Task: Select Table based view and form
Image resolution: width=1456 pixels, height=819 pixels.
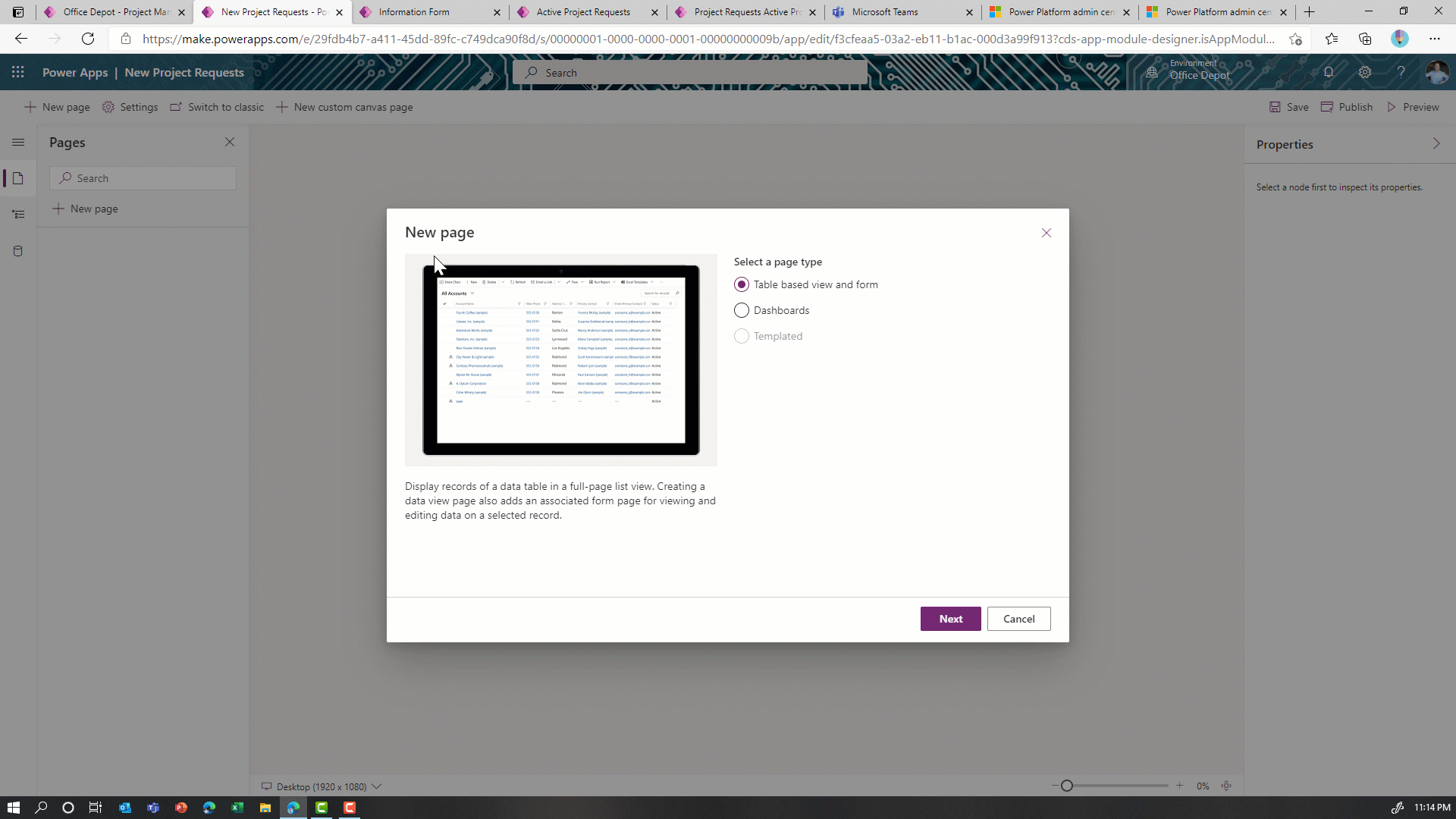Action: click(x=742, y=284)
